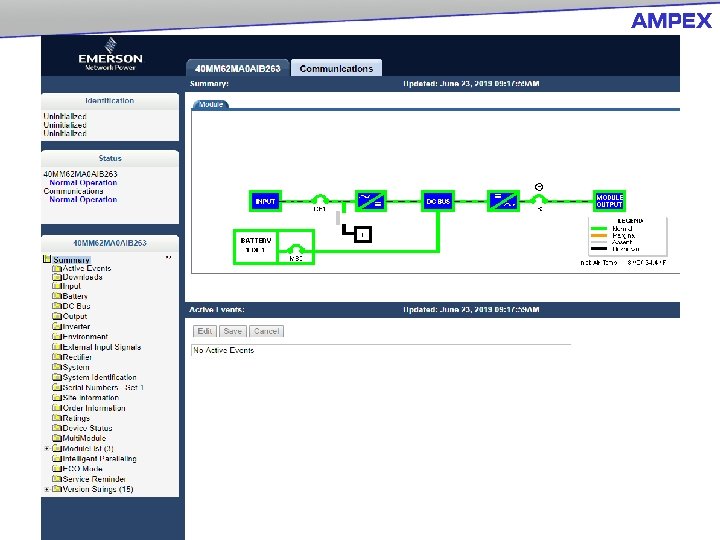Click the input breaker symbol after INPUT
720x540 pixels.
coord(320,201)
